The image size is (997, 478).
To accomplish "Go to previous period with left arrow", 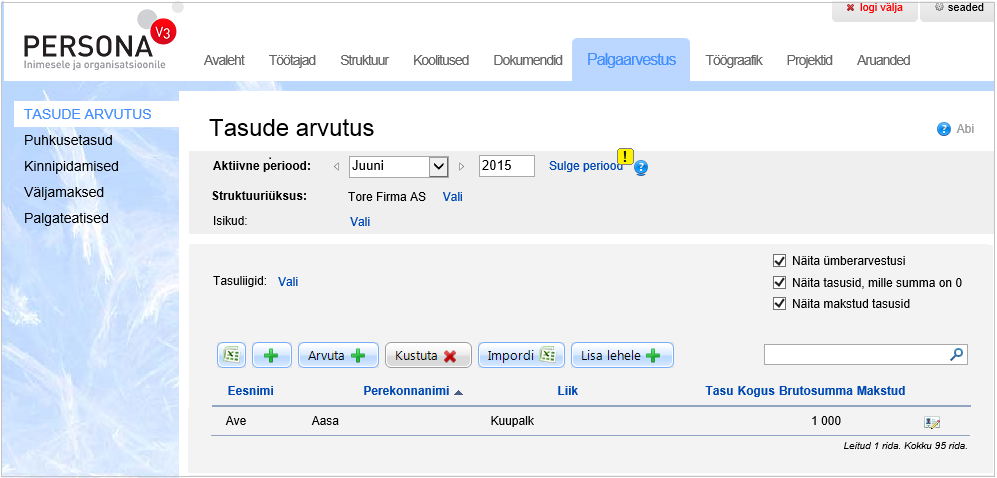I will pyautogui.click(x=336, y=166).
